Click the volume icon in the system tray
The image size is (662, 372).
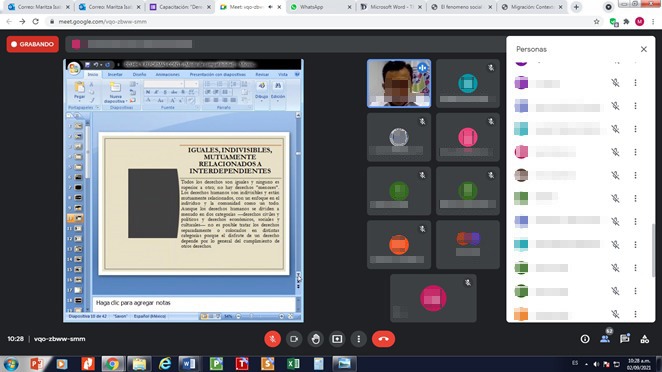596,364
